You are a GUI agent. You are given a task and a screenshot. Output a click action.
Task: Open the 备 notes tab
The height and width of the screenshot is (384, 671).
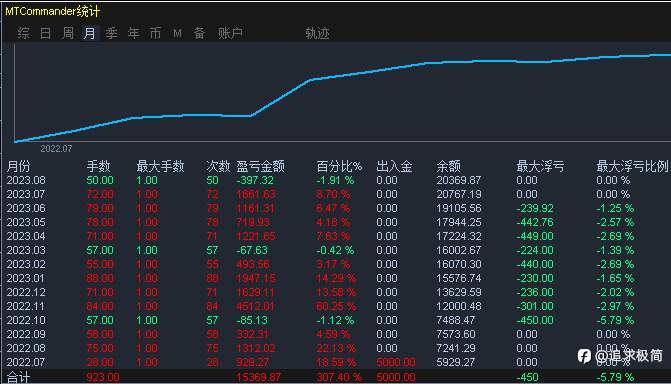pos(199,33)
